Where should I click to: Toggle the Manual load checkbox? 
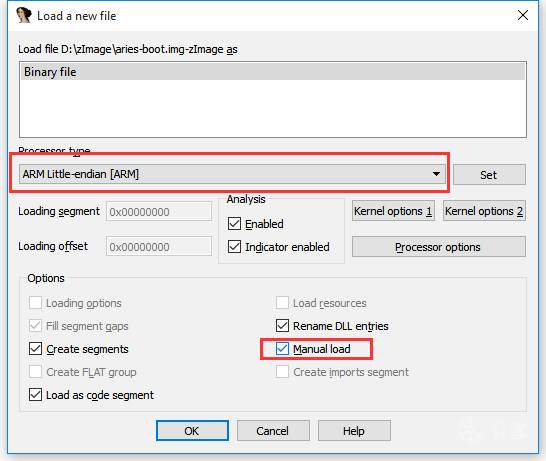[x=282, y=349]
